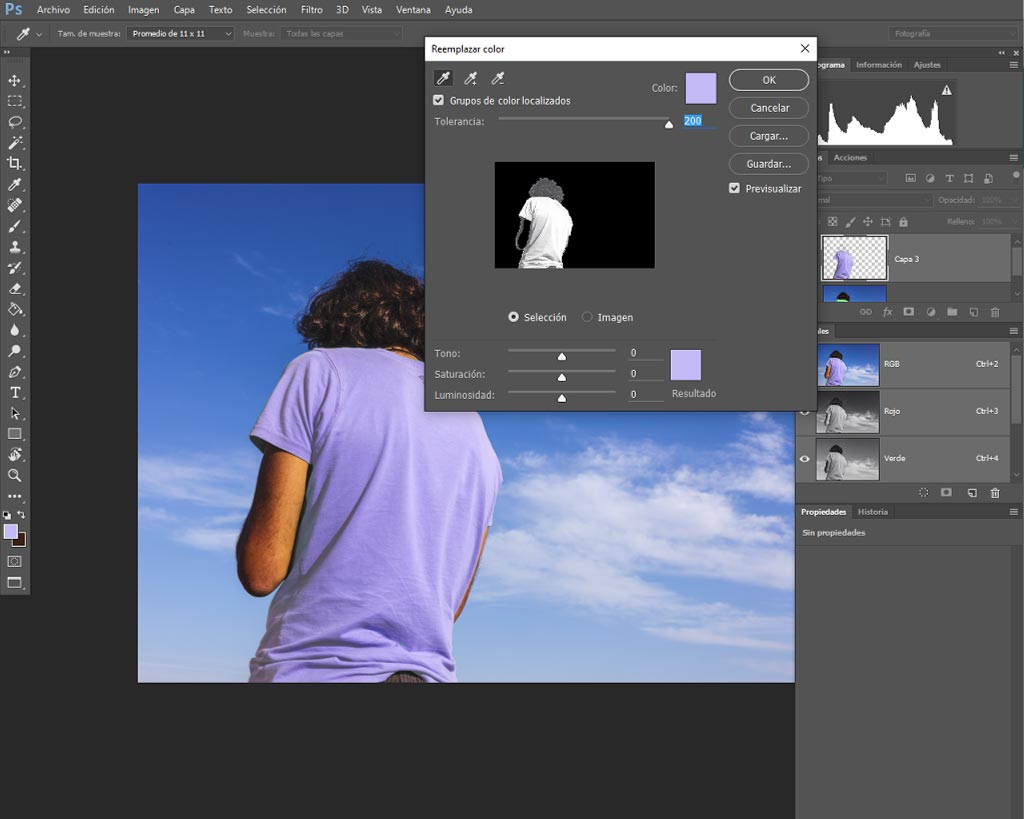The image size is (1024, 819).
Task: Select the Brush tool in the left toolbar
Action: pos(14,226)
